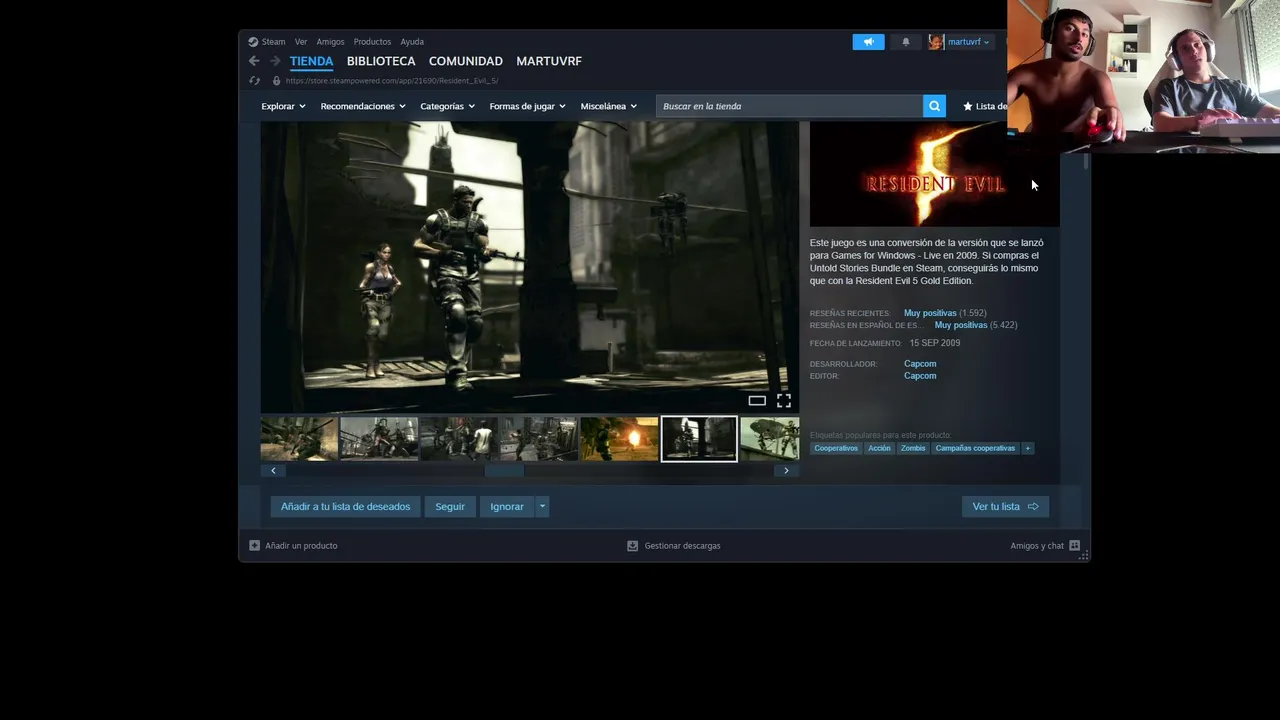Reload the store page
The width and height of the screenshot is (1280, 720).
coord(254,81)
